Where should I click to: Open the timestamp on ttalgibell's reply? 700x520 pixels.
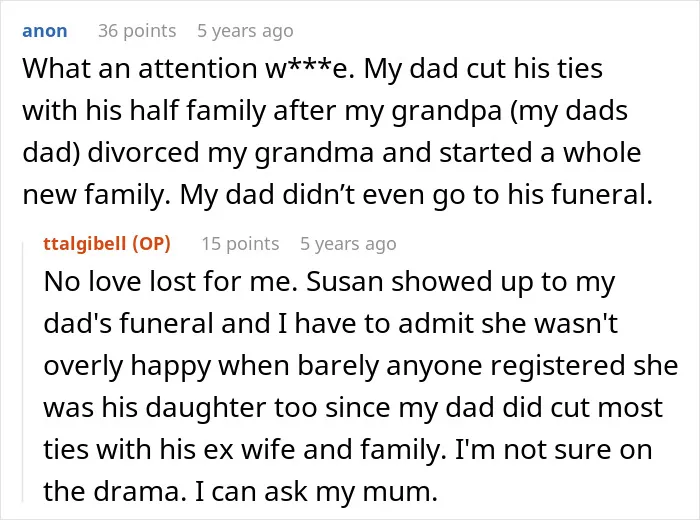pos(348,244)
